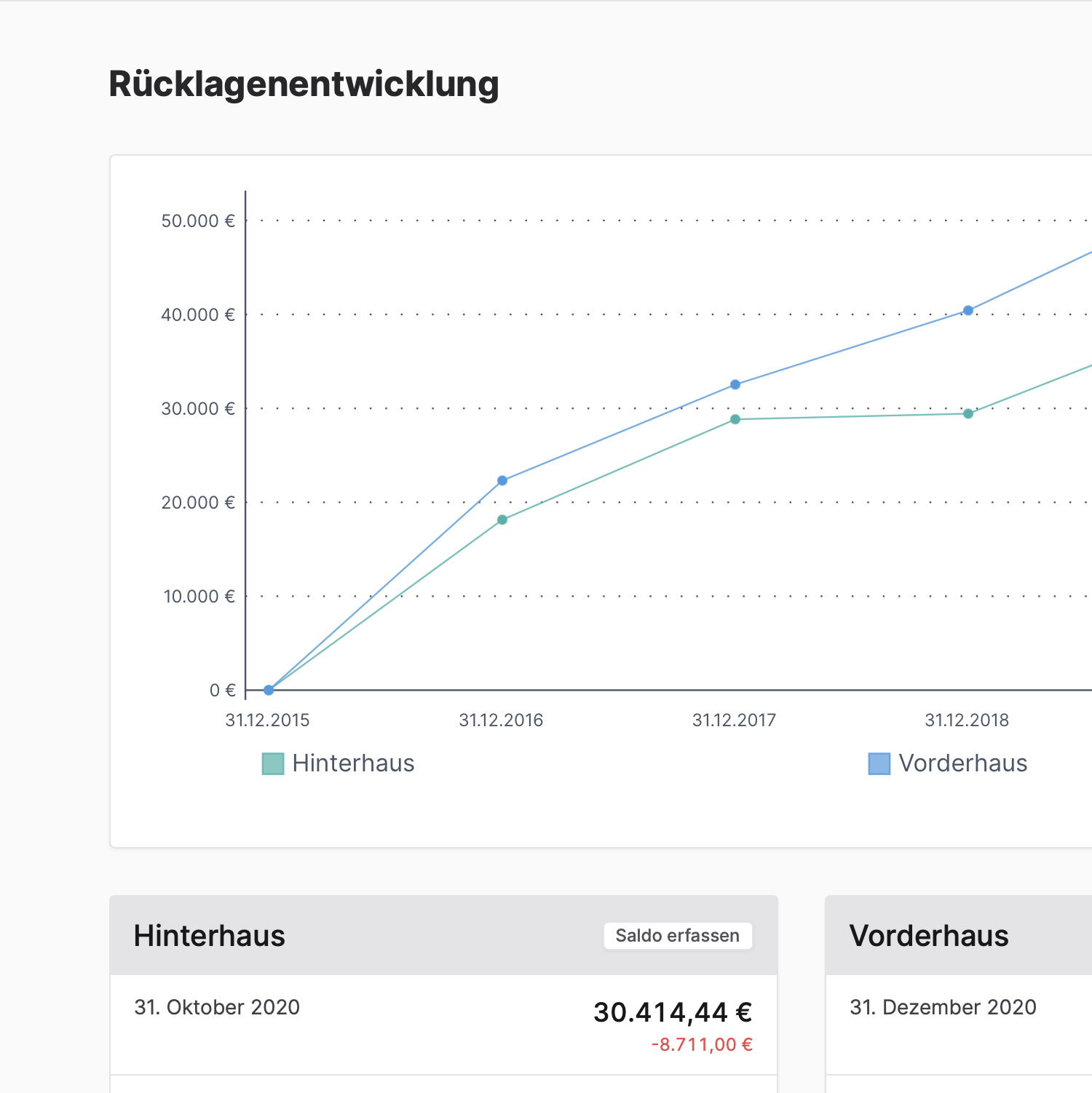Select the Vorderhaus data point for 31.12.2016

[x=502, y=480]
